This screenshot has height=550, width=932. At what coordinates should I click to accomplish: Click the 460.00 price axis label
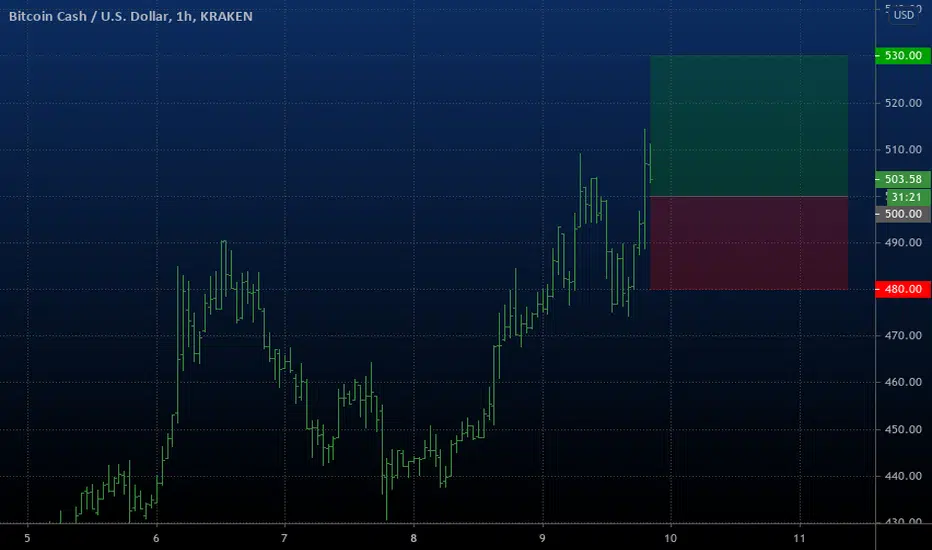[x=903, y=382]
